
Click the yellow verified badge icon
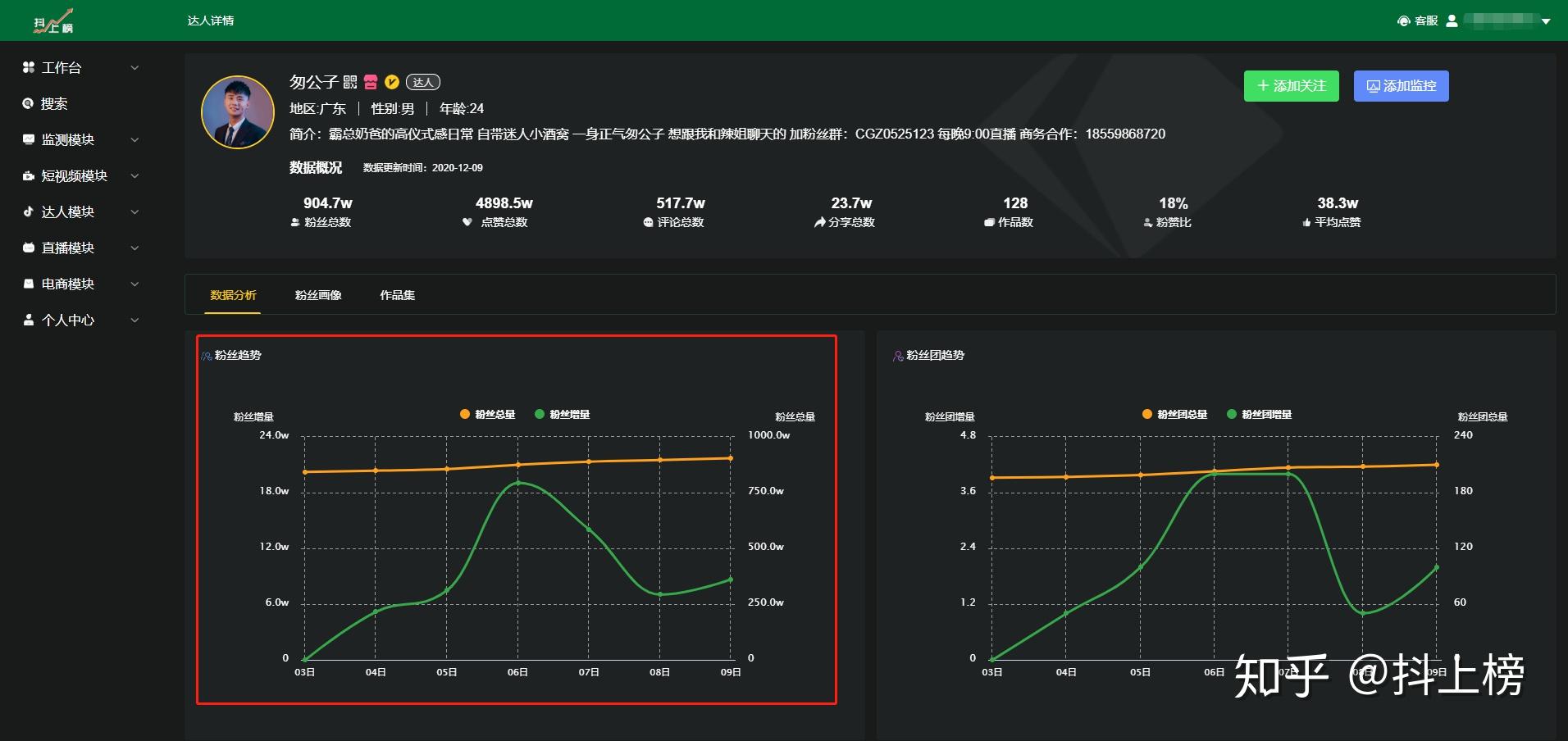click(x=392, y=82)
